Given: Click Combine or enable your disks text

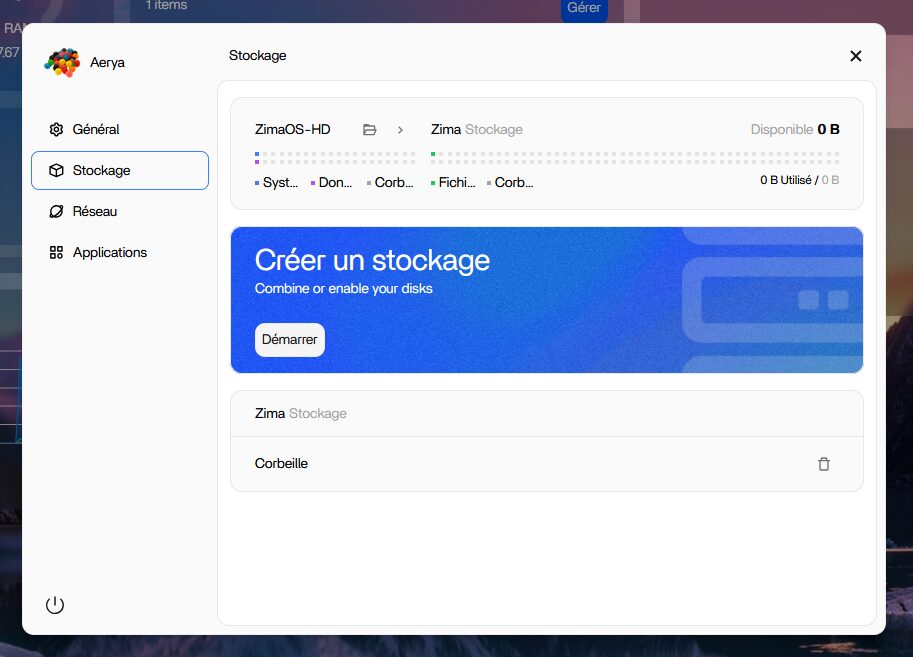Looking at the screenshot, I should coord(344,288).
